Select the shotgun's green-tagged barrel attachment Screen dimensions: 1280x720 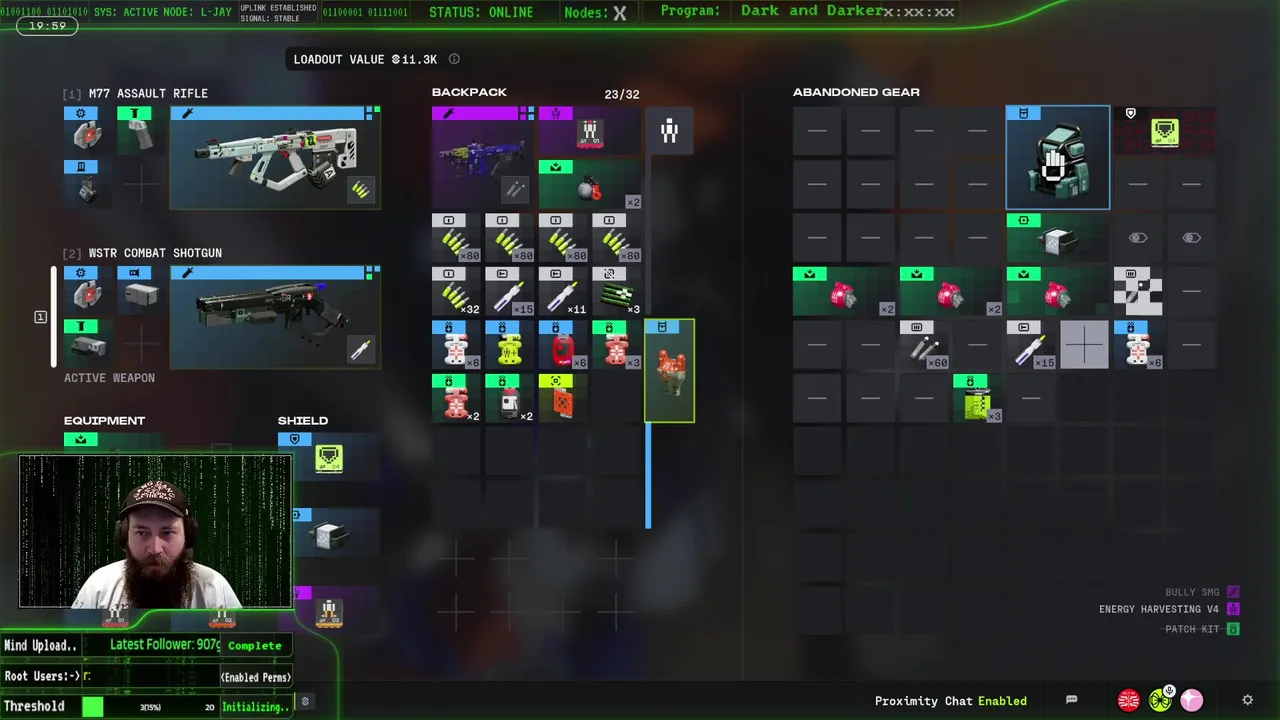click(x=88, y=344)
